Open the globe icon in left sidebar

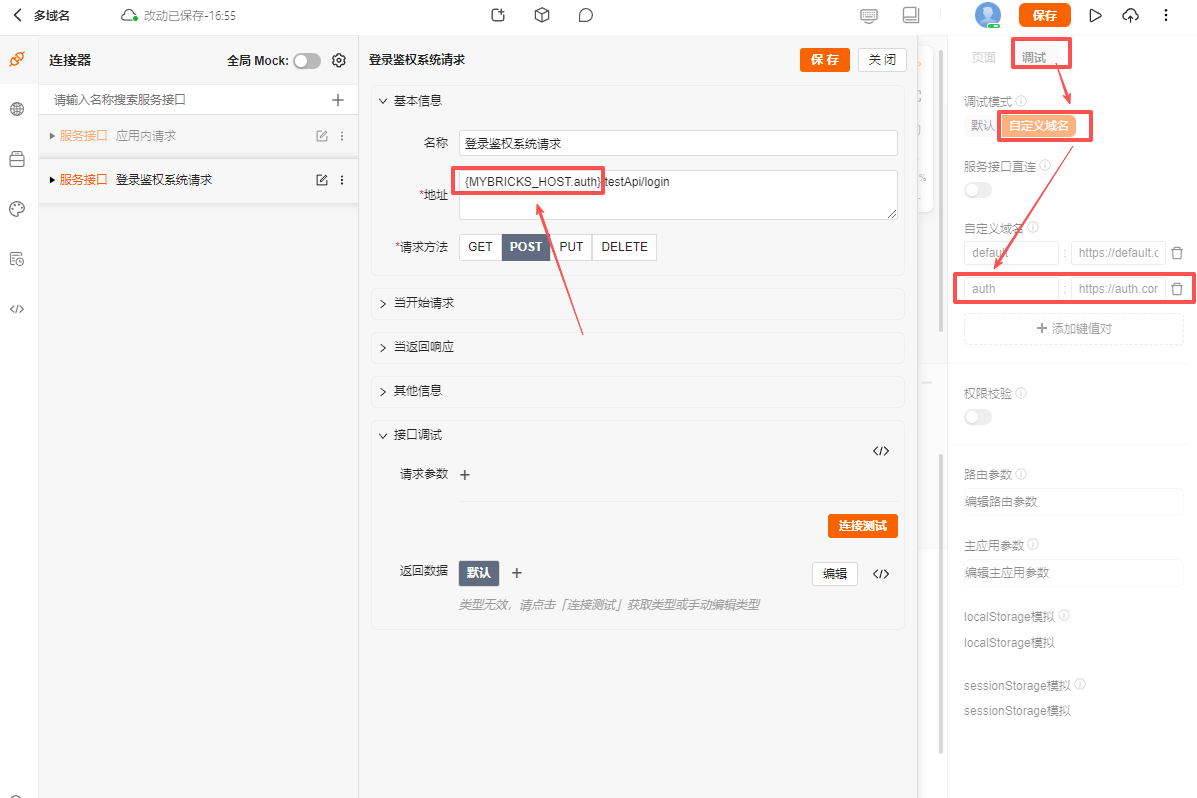[x=16, y=110]
